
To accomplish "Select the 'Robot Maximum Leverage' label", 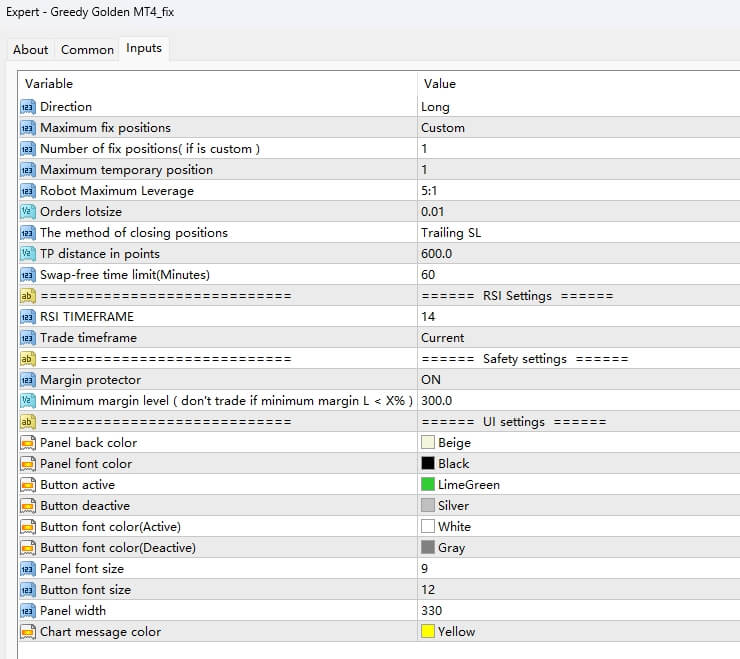I will (117, 191).
